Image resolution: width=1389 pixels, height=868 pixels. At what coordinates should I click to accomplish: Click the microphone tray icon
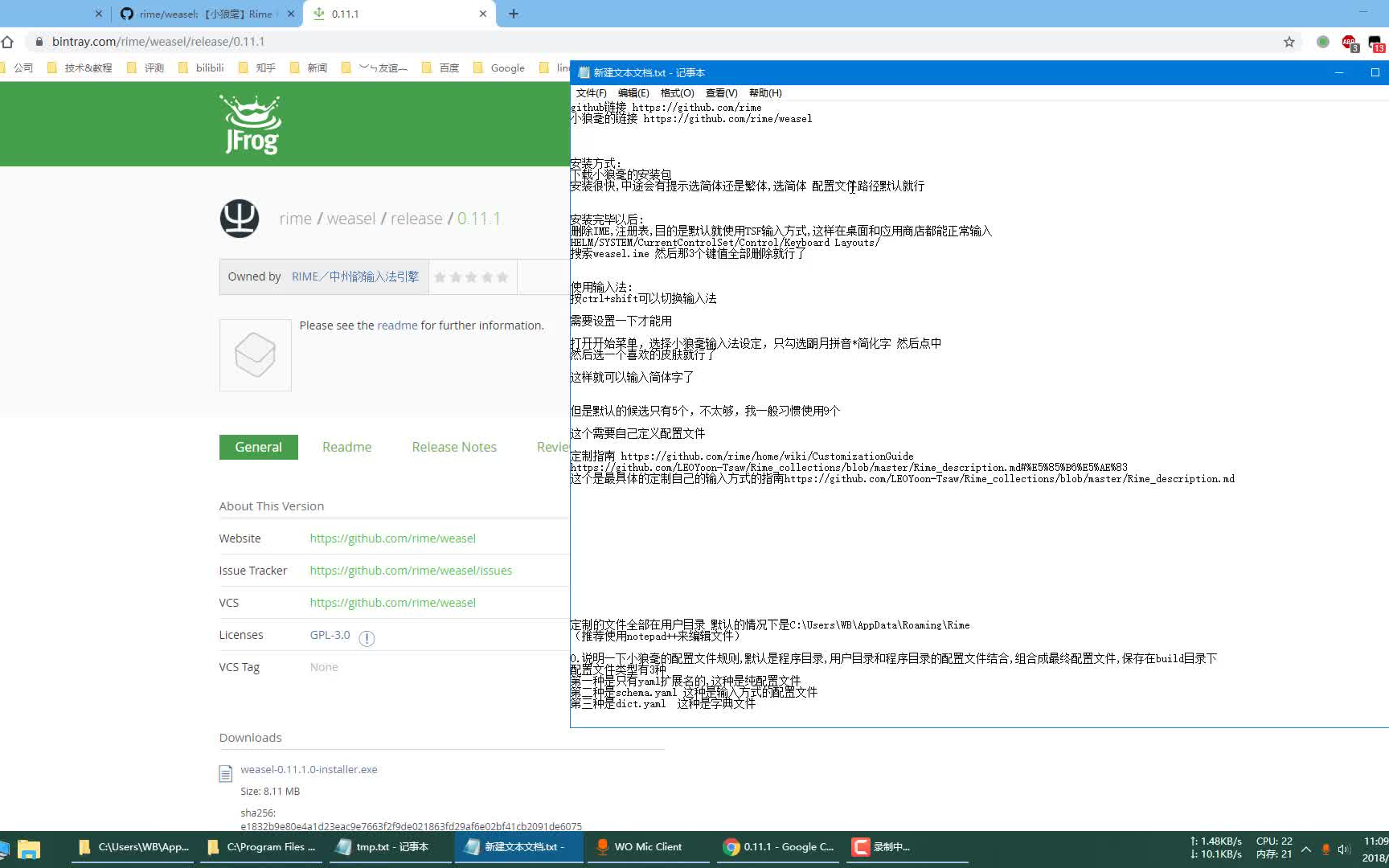coord(1325,849)
